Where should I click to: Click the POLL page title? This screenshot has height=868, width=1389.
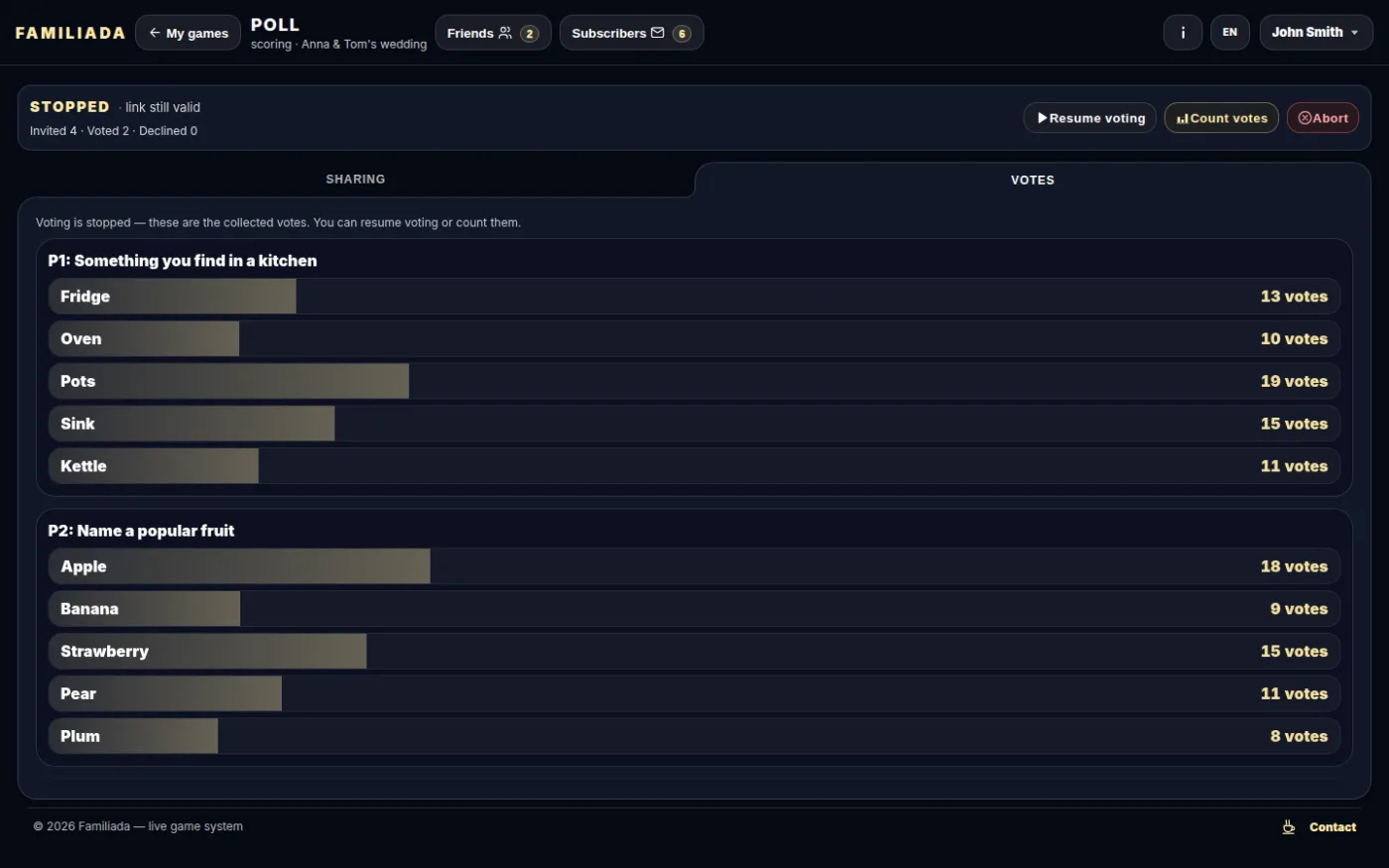275,25
